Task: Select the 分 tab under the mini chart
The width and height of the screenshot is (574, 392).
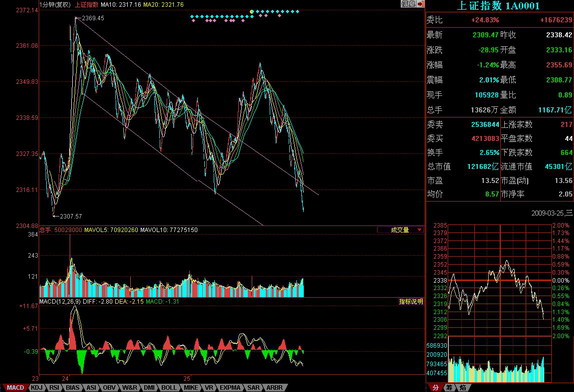Action: [435, 388]
